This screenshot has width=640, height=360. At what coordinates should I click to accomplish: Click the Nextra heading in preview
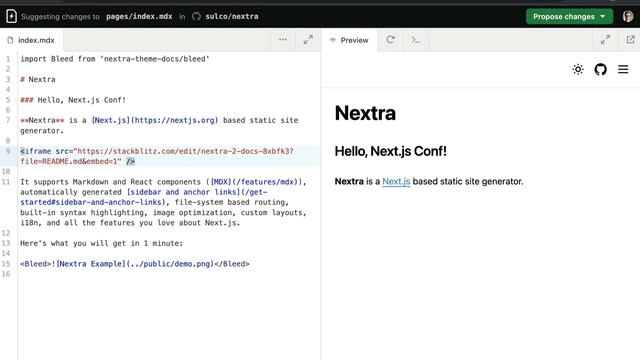pyautogui.click(x=365, y=113)
